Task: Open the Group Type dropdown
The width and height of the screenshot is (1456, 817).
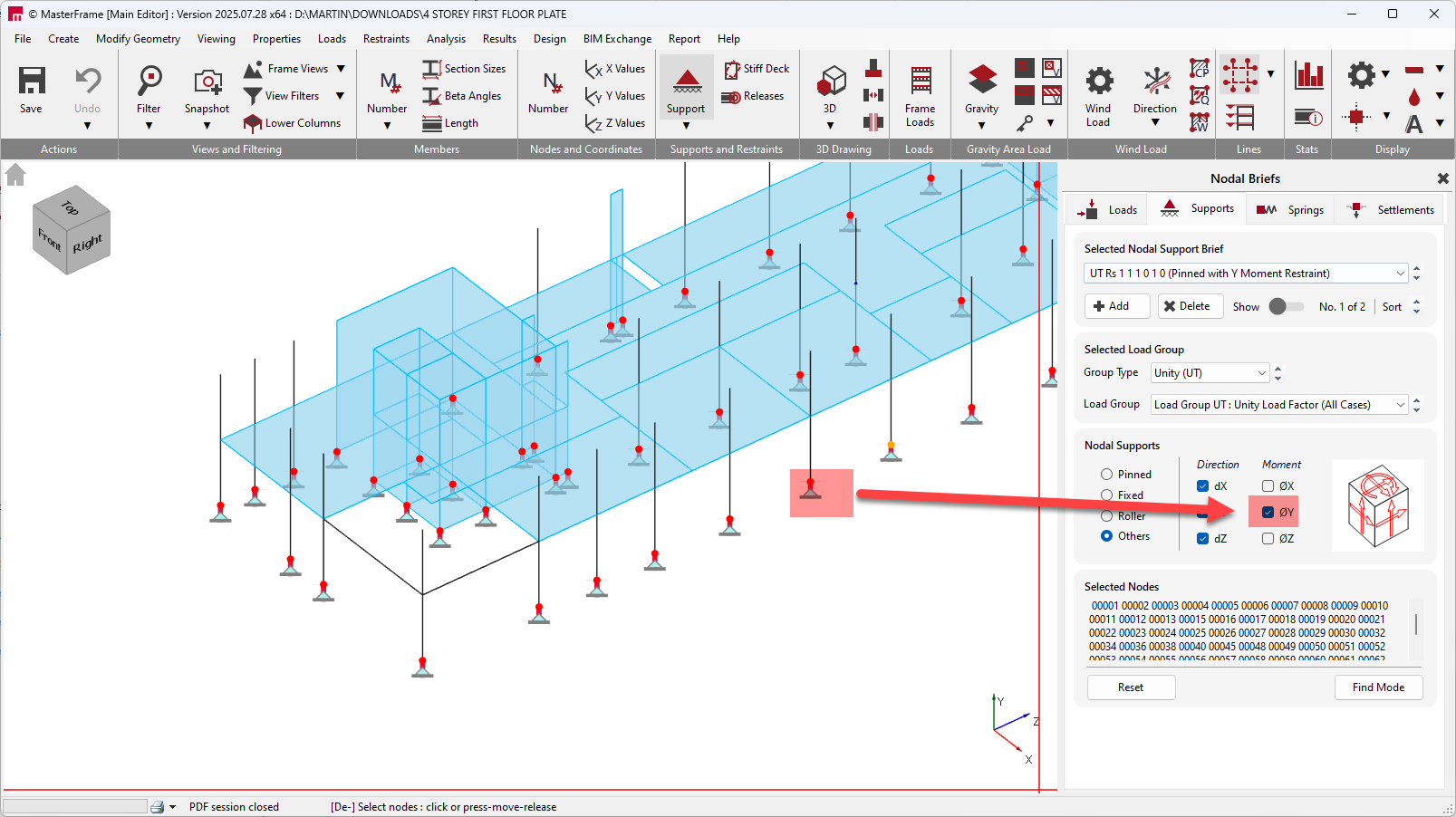Action: 1261,373
